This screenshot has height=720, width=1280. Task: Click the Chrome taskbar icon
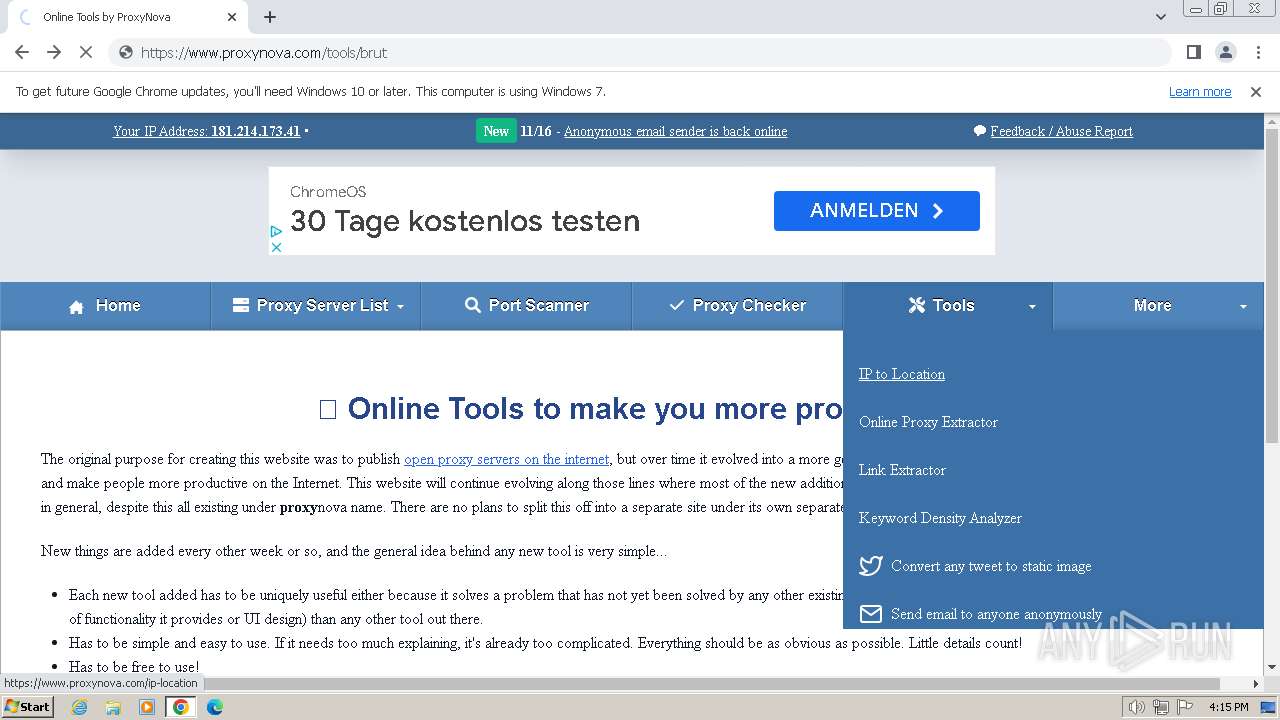click(x=181, y=707)
